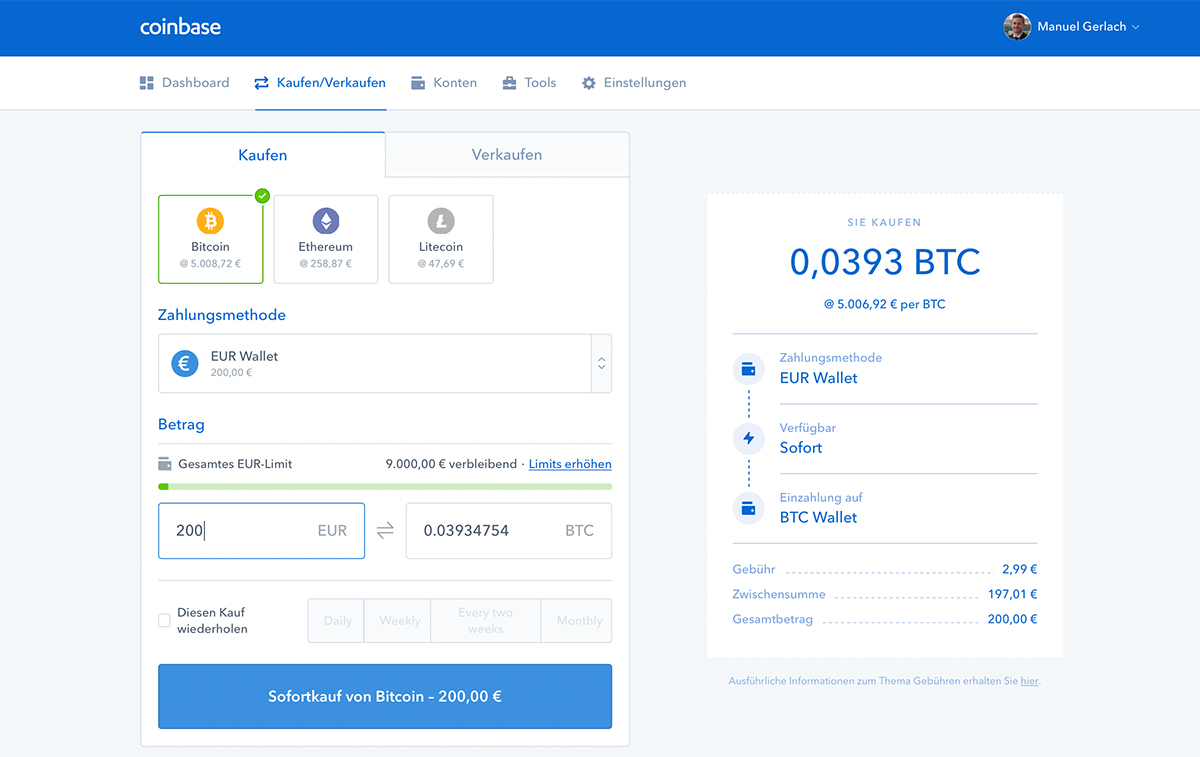Click the Gebühr 2,99 € value
The width and height of the screenshot is (1200, 757).
1019,569
